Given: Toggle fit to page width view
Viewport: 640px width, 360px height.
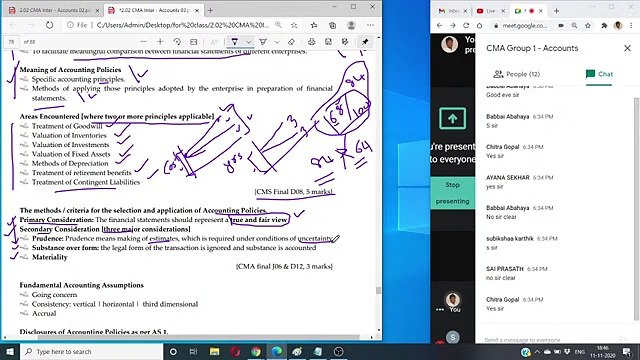Looking at the screenshot, I should click(193, 42).
